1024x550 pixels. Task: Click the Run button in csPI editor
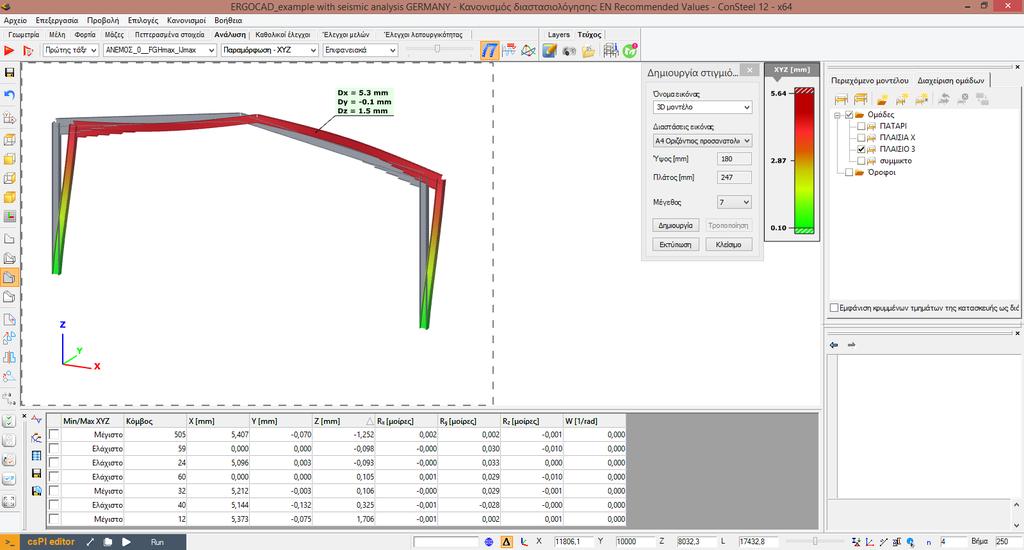point(157,542)
